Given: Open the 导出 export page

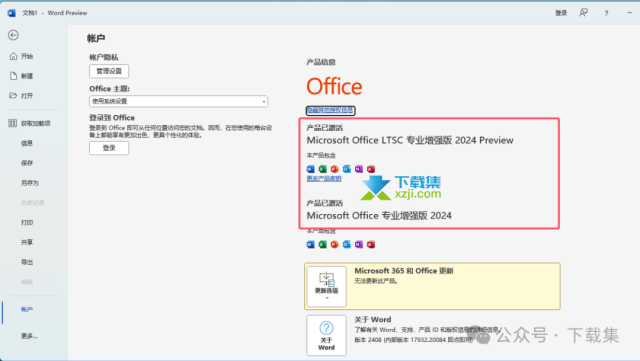Looking at the screenshot, I should (x=27, y=262).
